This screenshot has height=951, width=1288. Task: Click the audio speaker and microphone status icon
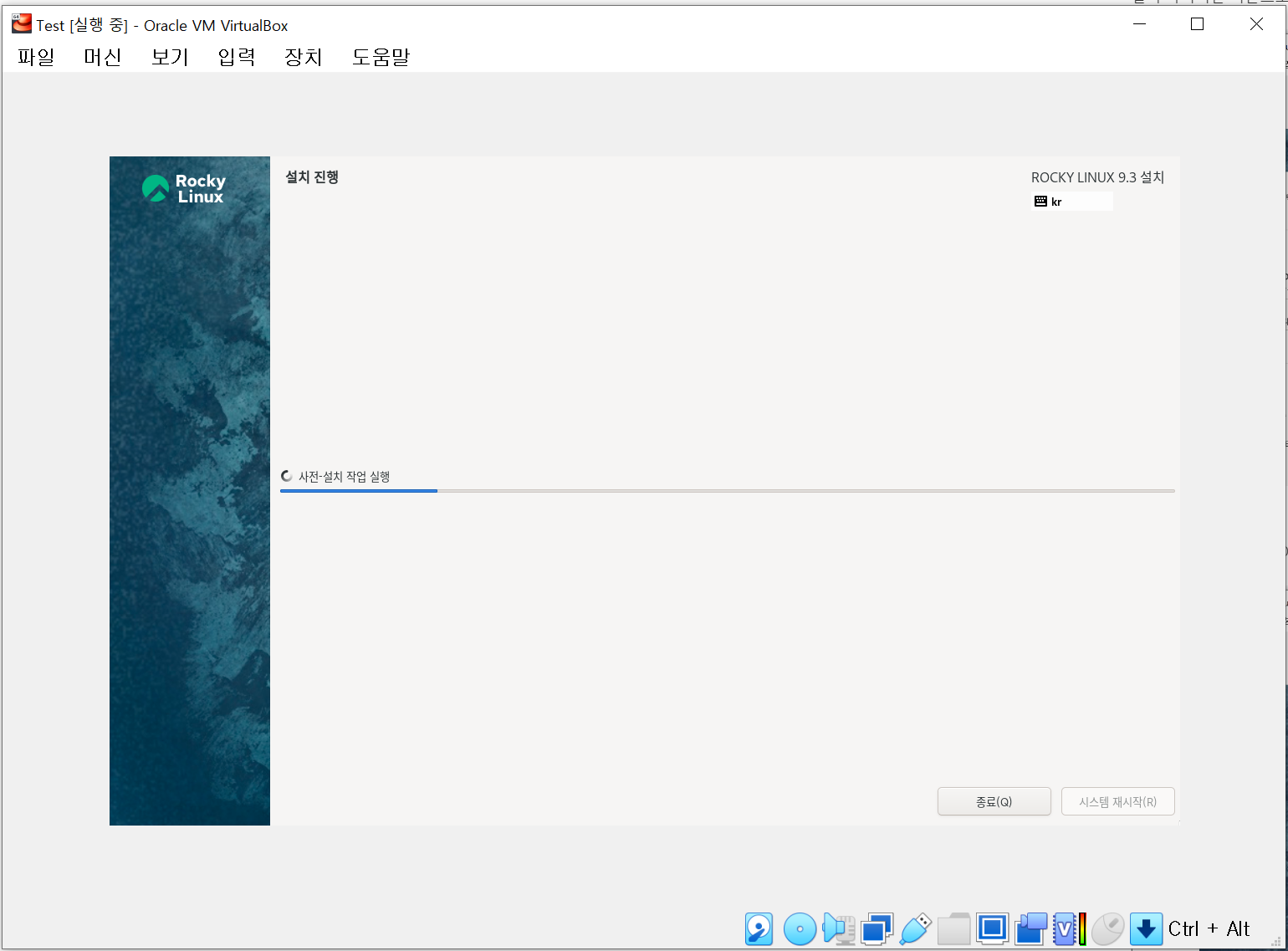coord(839,929)
